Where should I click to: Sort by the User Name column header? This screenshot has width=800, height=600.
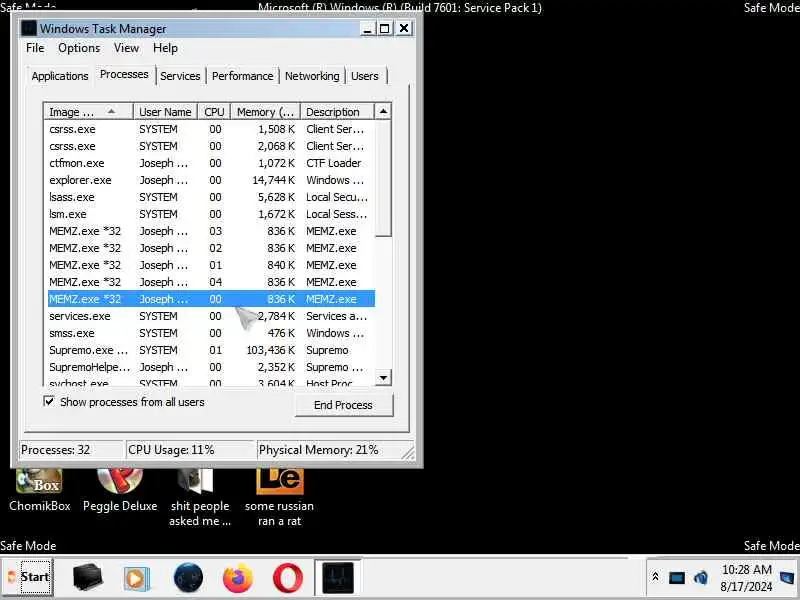click(x=165, y=112)
